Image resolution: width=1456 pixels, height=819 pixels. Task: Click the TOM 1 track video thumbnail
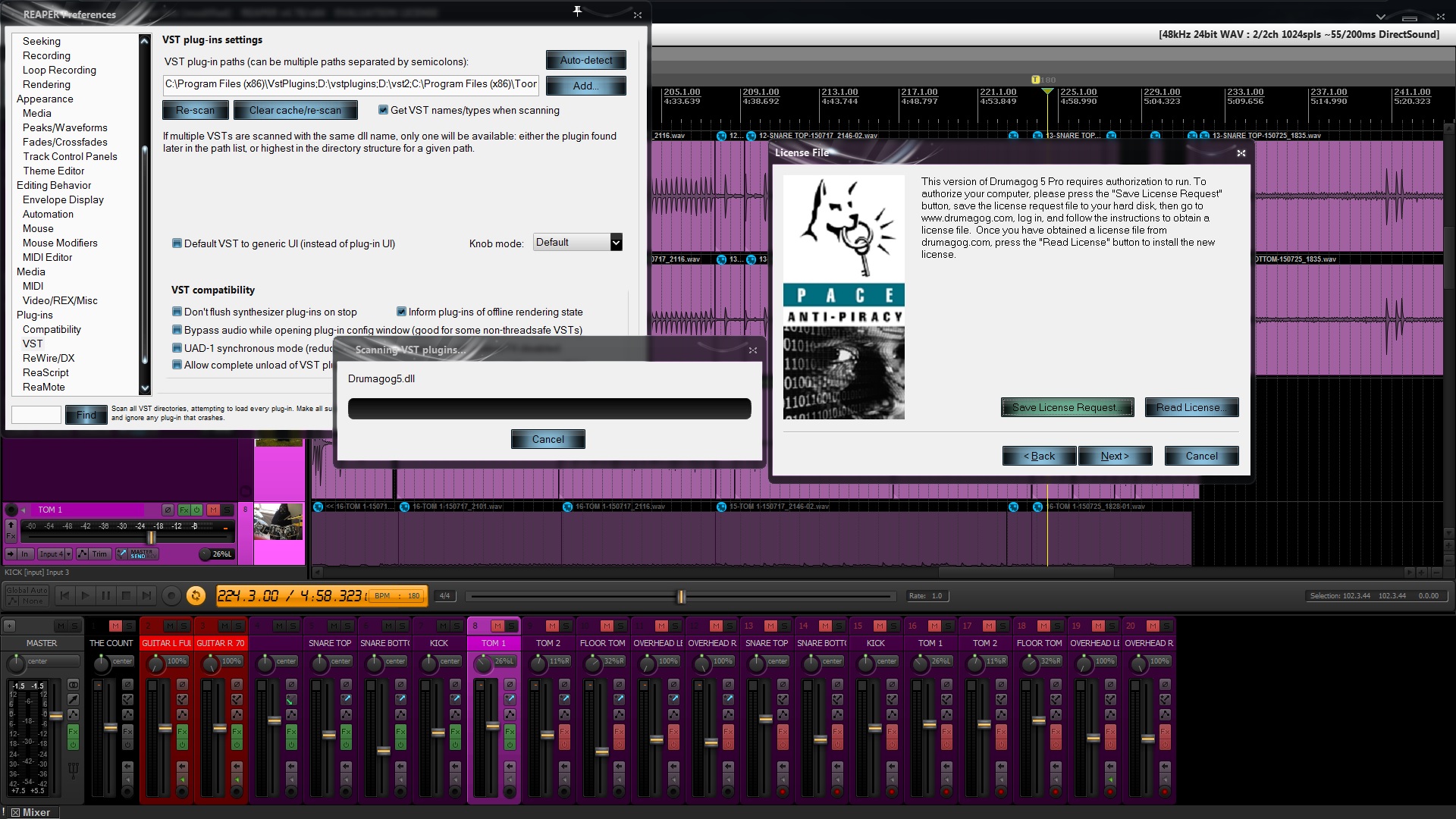click(x=278, y=522)
